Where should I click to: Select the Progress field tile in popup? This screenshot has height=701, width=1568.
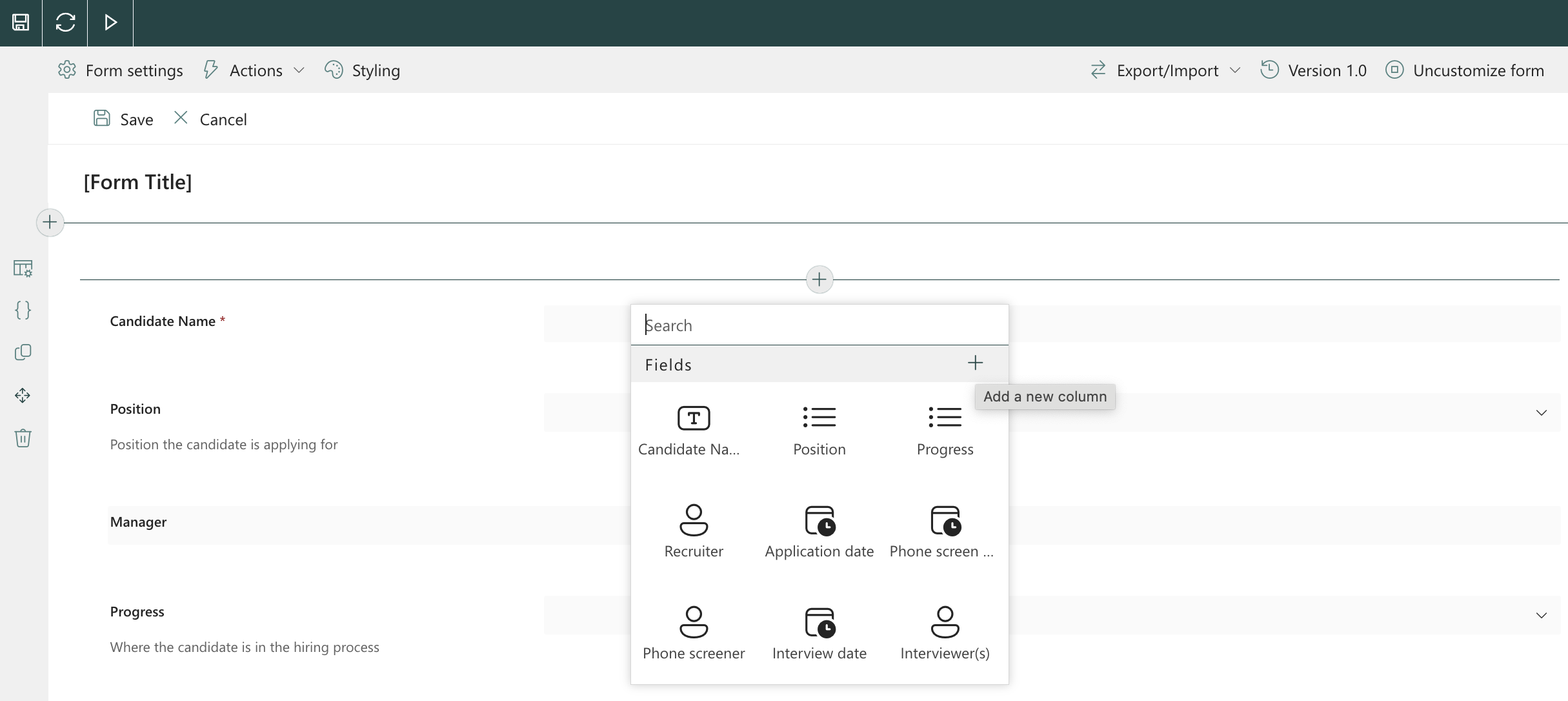coord(945,431)
